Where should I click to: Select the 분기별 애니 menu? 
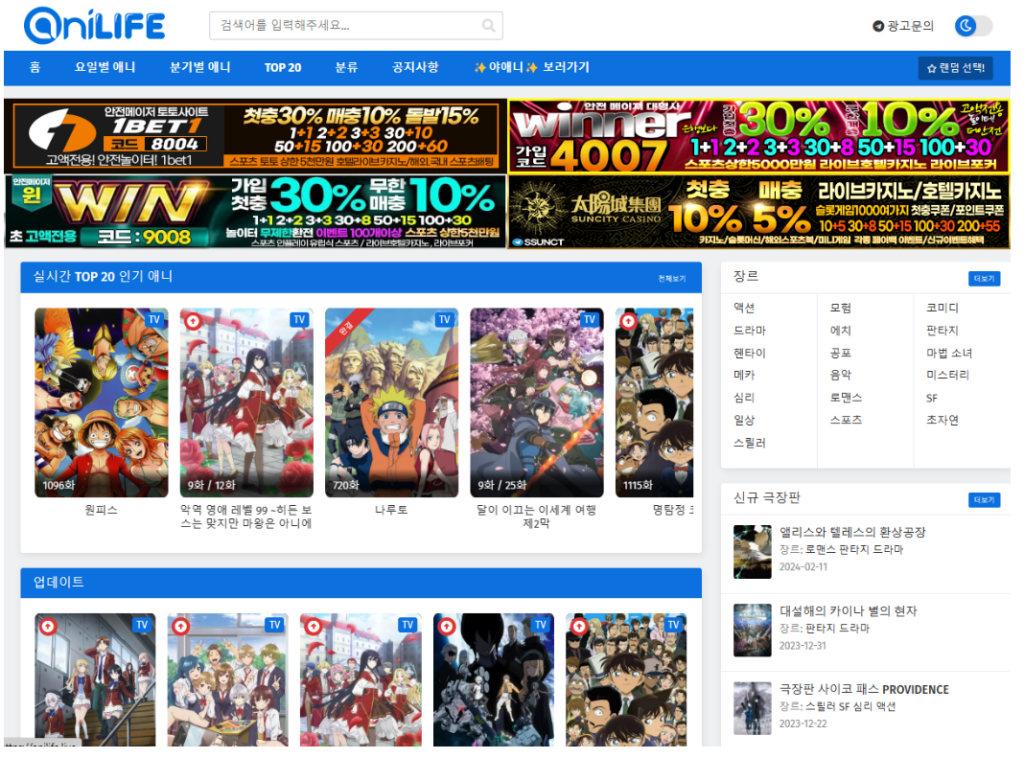tap(200, 68)
